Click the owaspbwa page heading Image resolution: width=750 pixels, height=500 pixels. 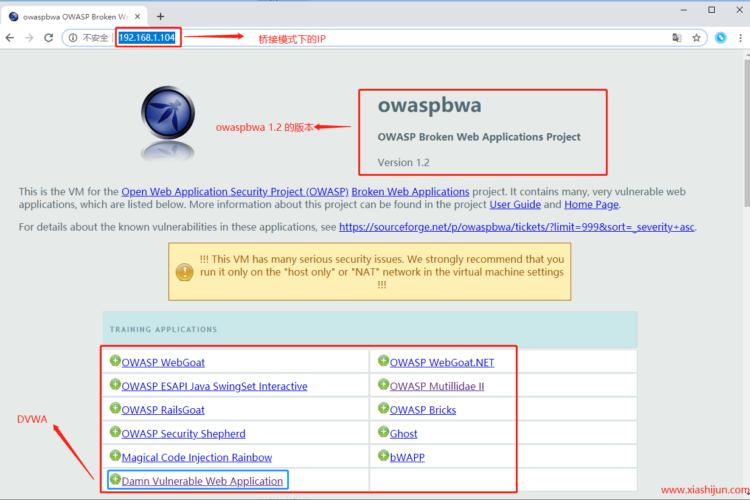429,105
